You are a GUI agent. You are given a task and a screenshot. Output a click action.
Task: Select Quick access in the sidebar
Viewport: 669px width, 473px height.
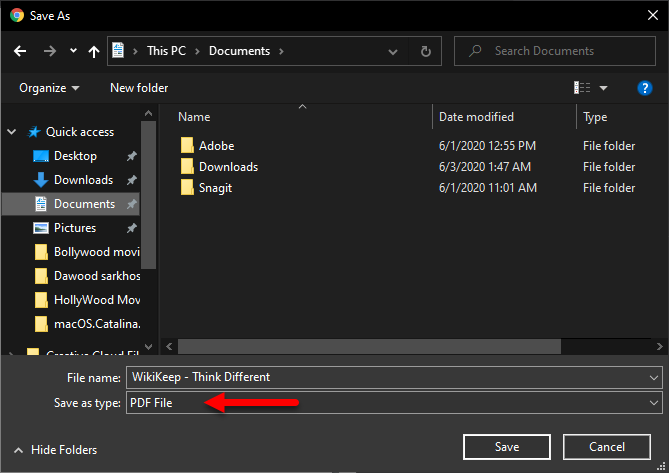tap(80, 132)
